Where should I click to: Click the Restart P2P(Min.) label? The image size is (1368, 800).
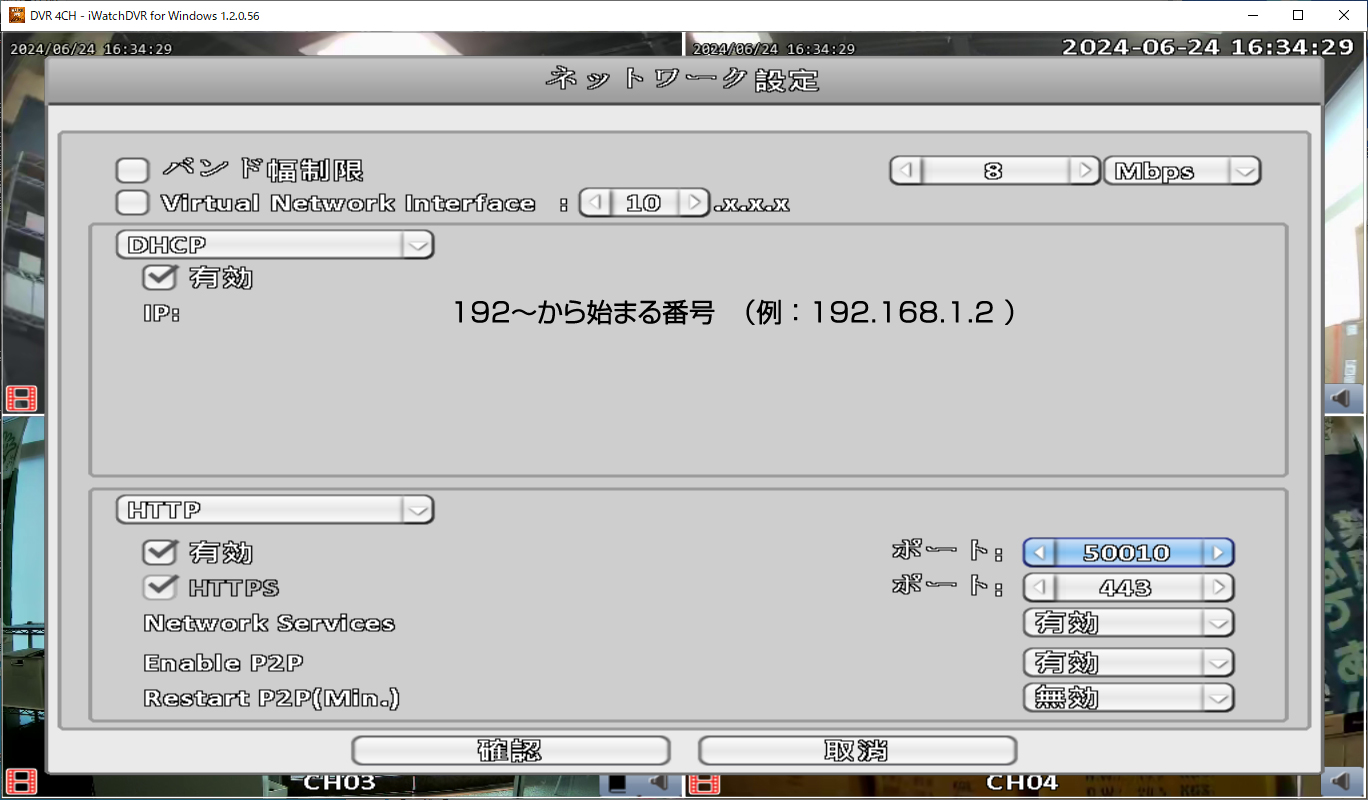(272, 698)
